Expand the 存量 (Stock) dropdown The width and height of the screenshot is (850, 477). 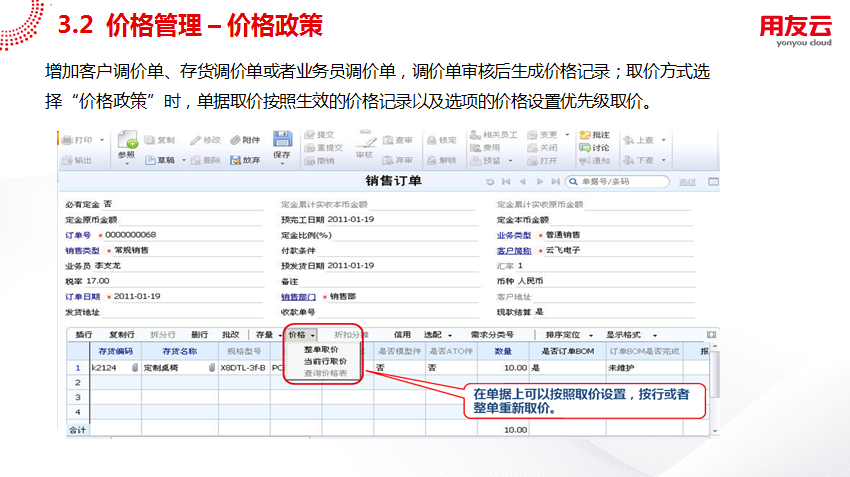click(266, 334)
